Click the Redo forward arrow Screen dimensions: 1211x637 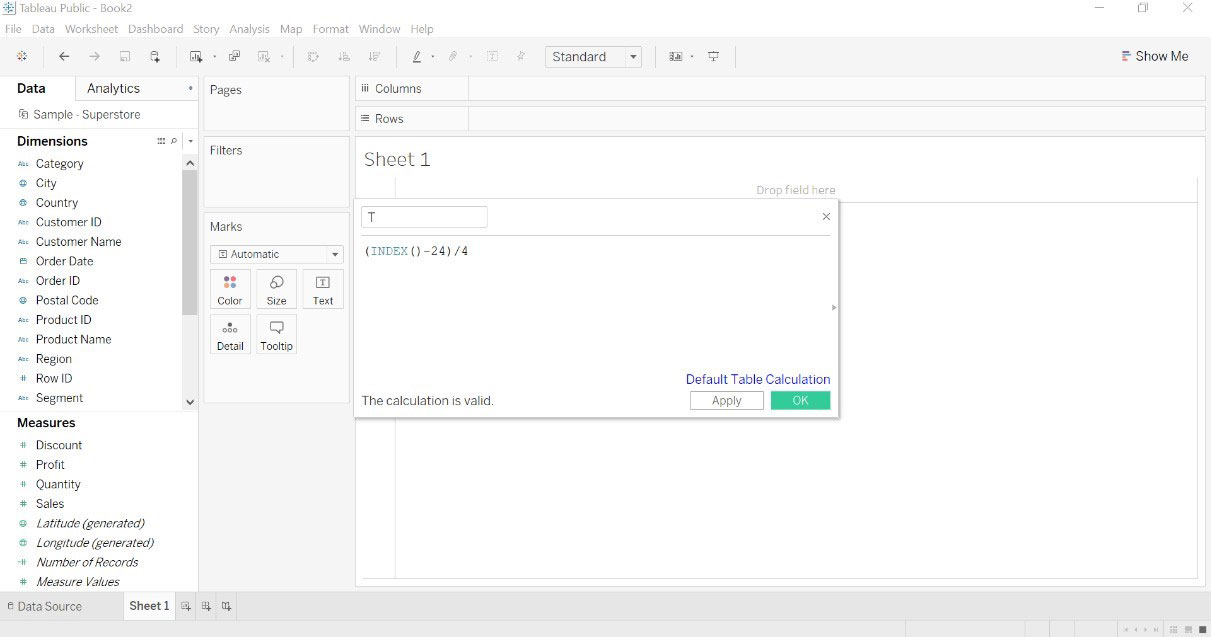point(95,57)
